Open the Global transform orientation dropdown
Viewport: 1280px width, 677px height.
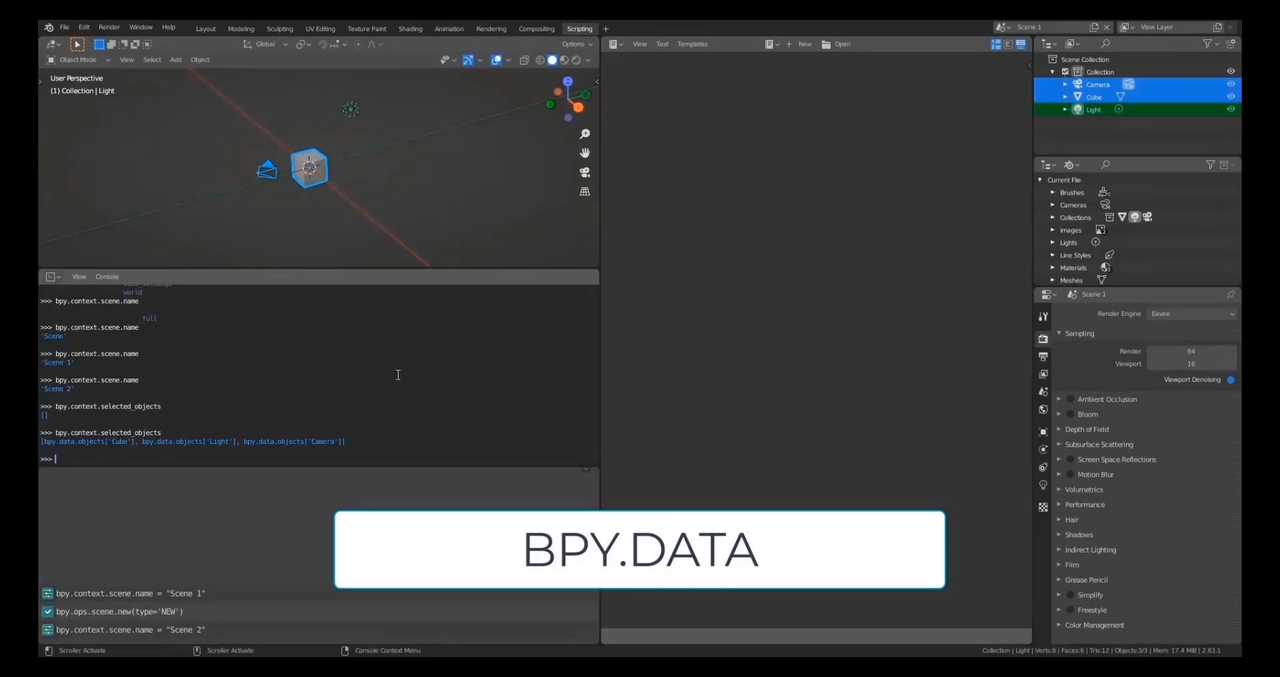pos(266,44)
